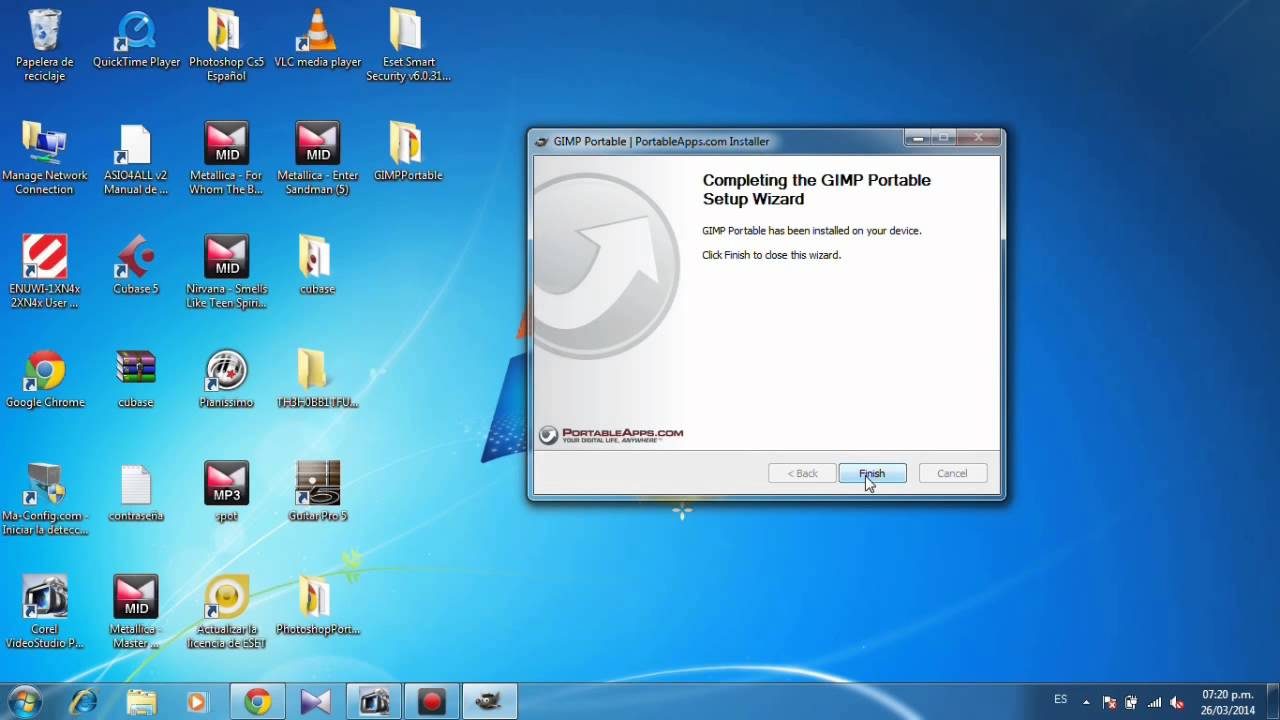Open the Action Center flag icon
The width and height of the screenshot is (1280, 720).
1109,702
